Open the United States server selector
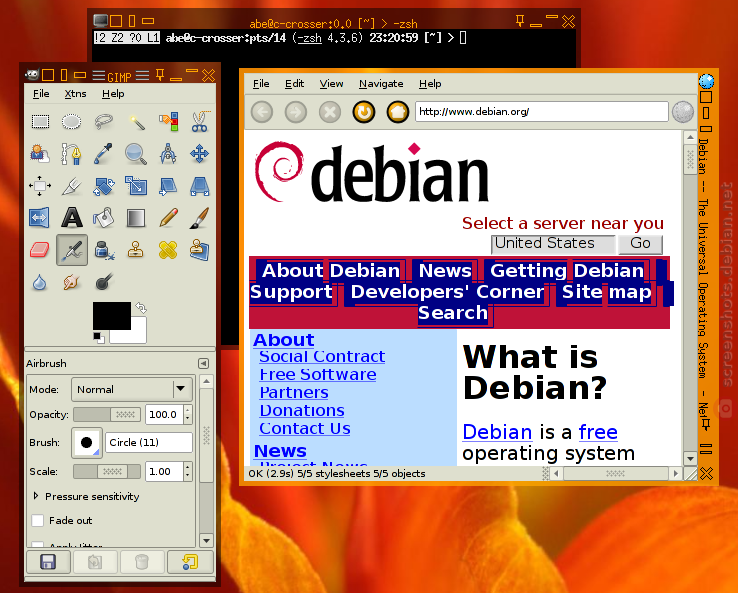 (x=553, y=244)
